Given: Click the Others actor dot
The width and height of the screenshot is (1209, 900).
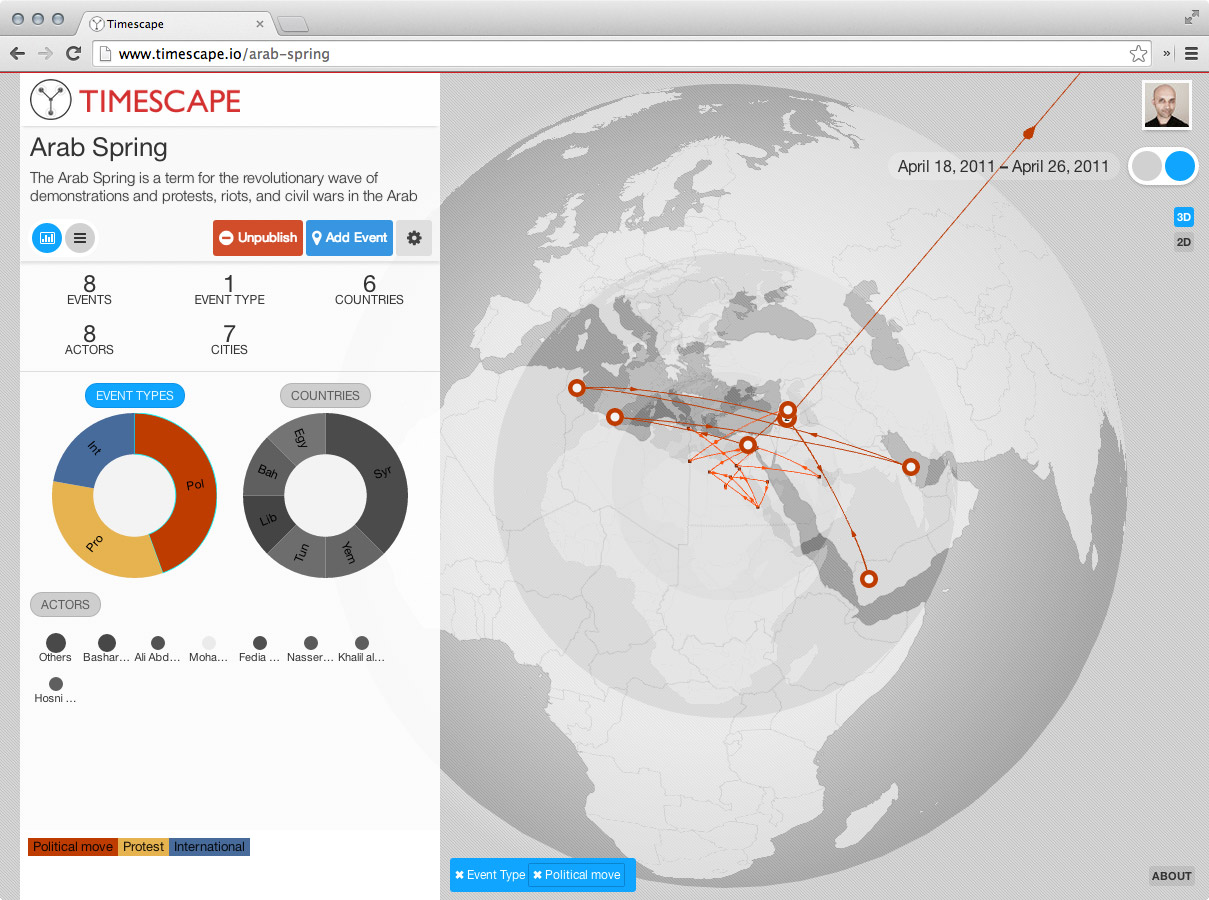Looking at the screenshot, I should [56, 643].
